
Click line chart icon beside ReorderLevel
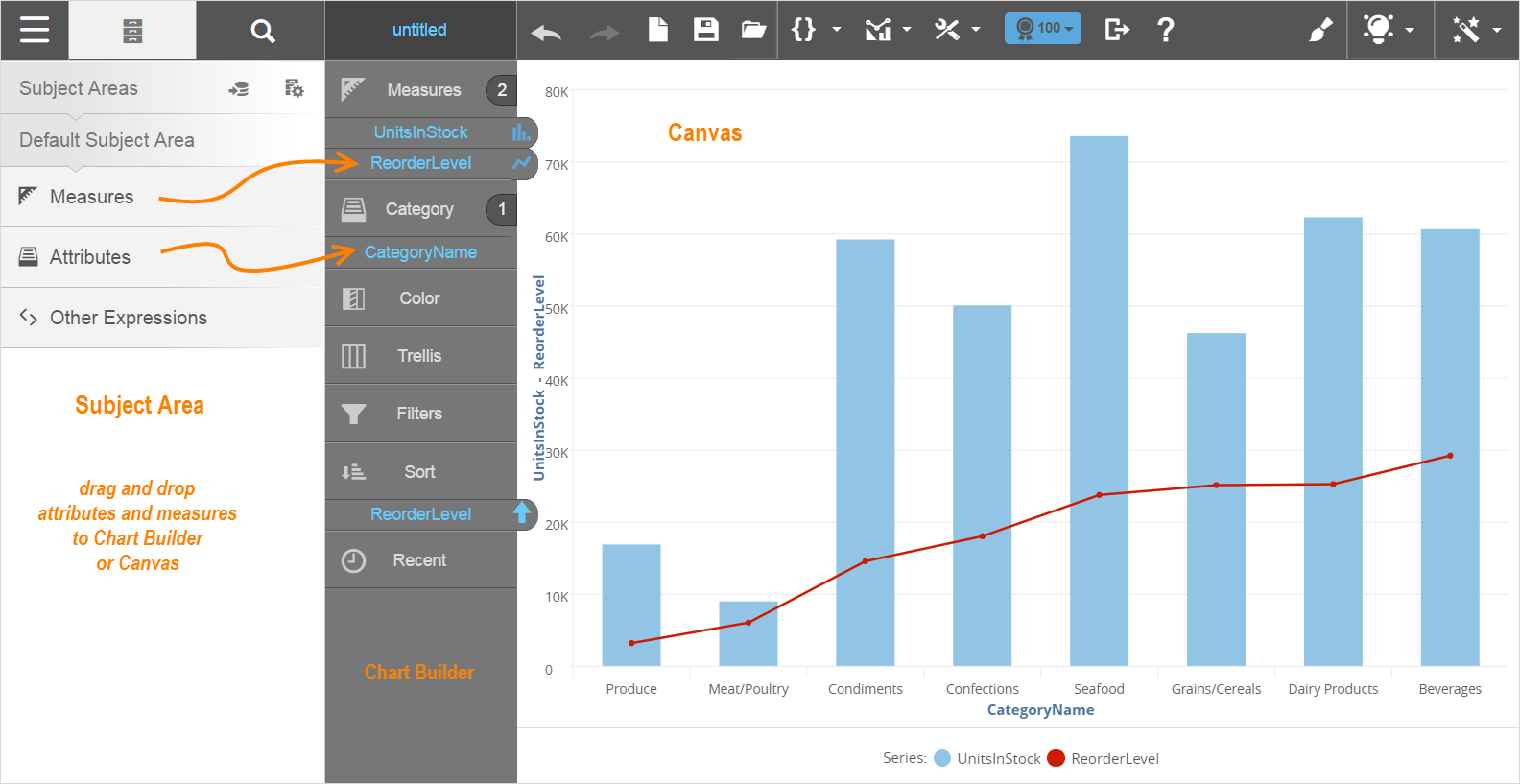coord(521,163)
